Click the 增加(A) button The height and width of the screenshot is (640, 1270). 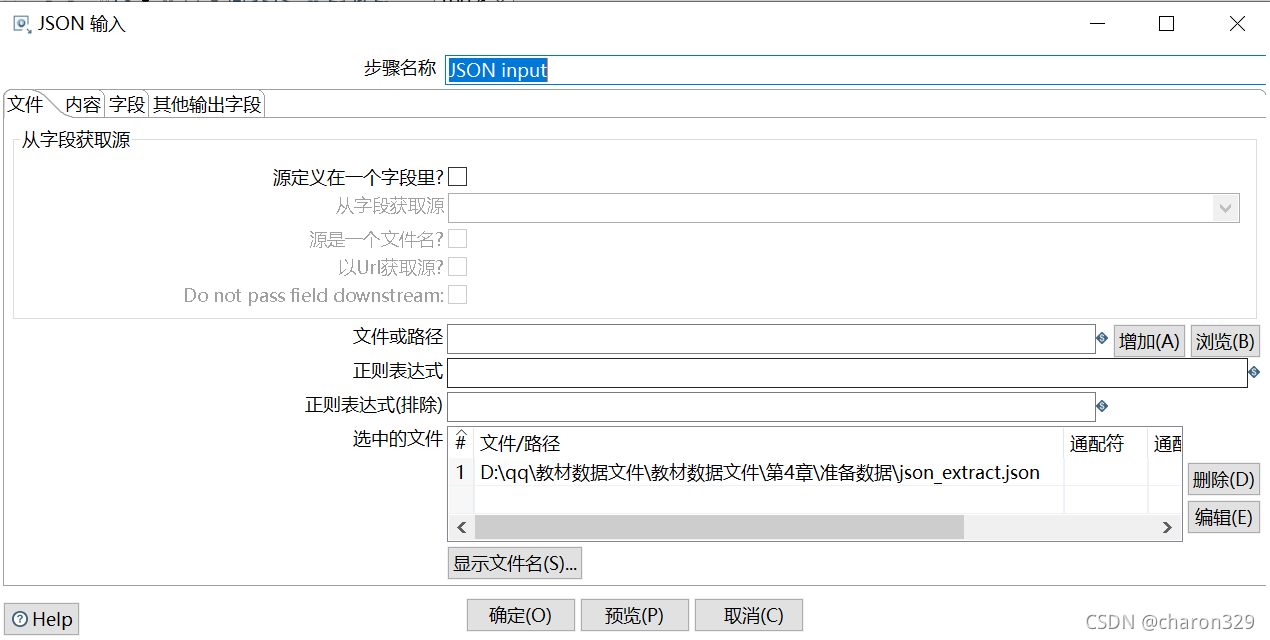1148,340
